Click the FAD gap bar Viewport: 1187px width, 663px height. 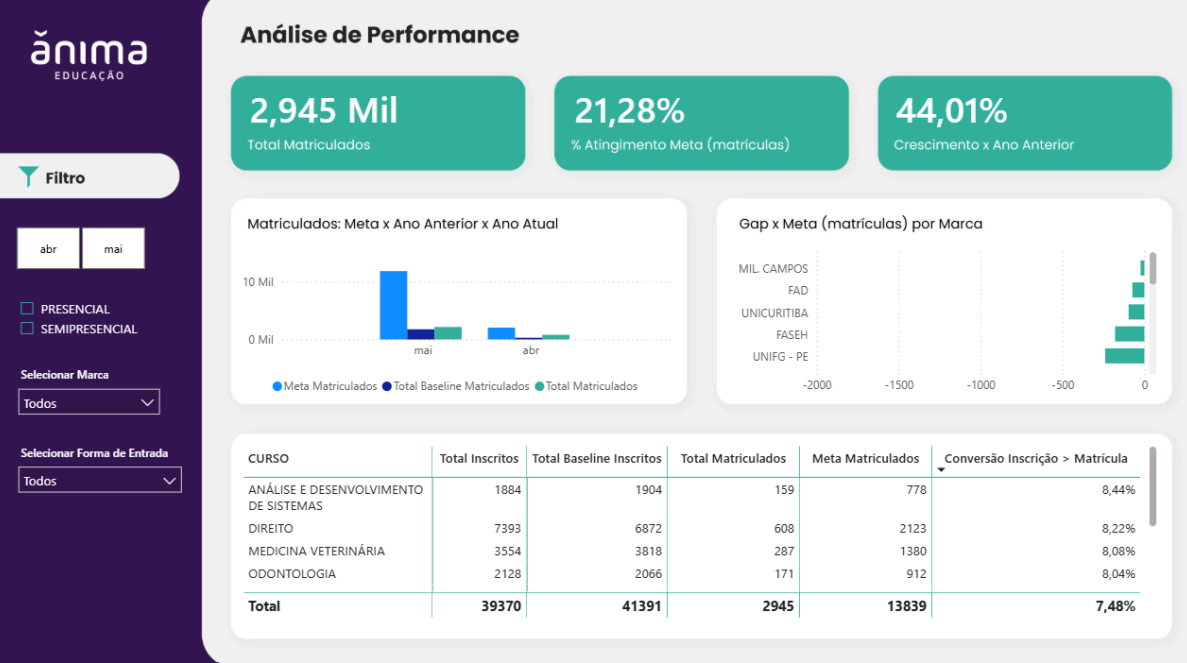click(1139, 290)
